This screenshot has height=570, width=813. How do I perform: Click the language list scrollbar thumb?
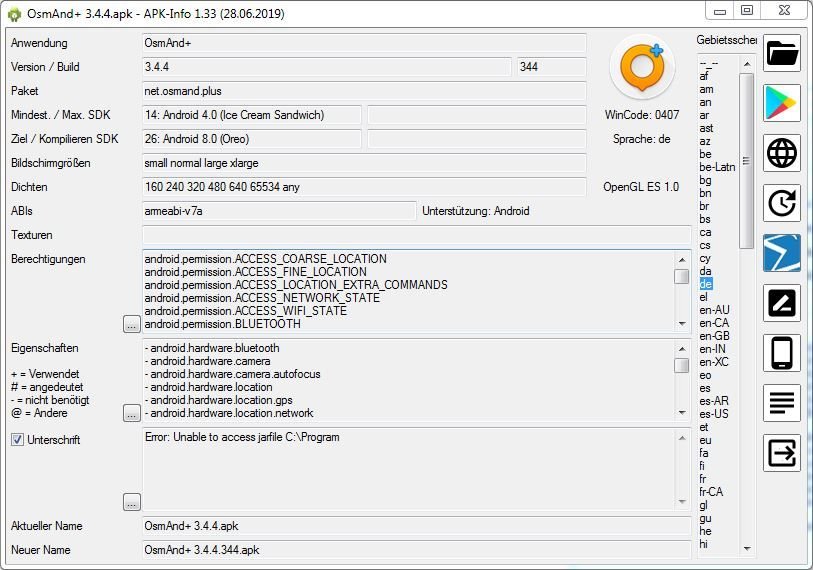pyautogui.click(x=747, y=161)
